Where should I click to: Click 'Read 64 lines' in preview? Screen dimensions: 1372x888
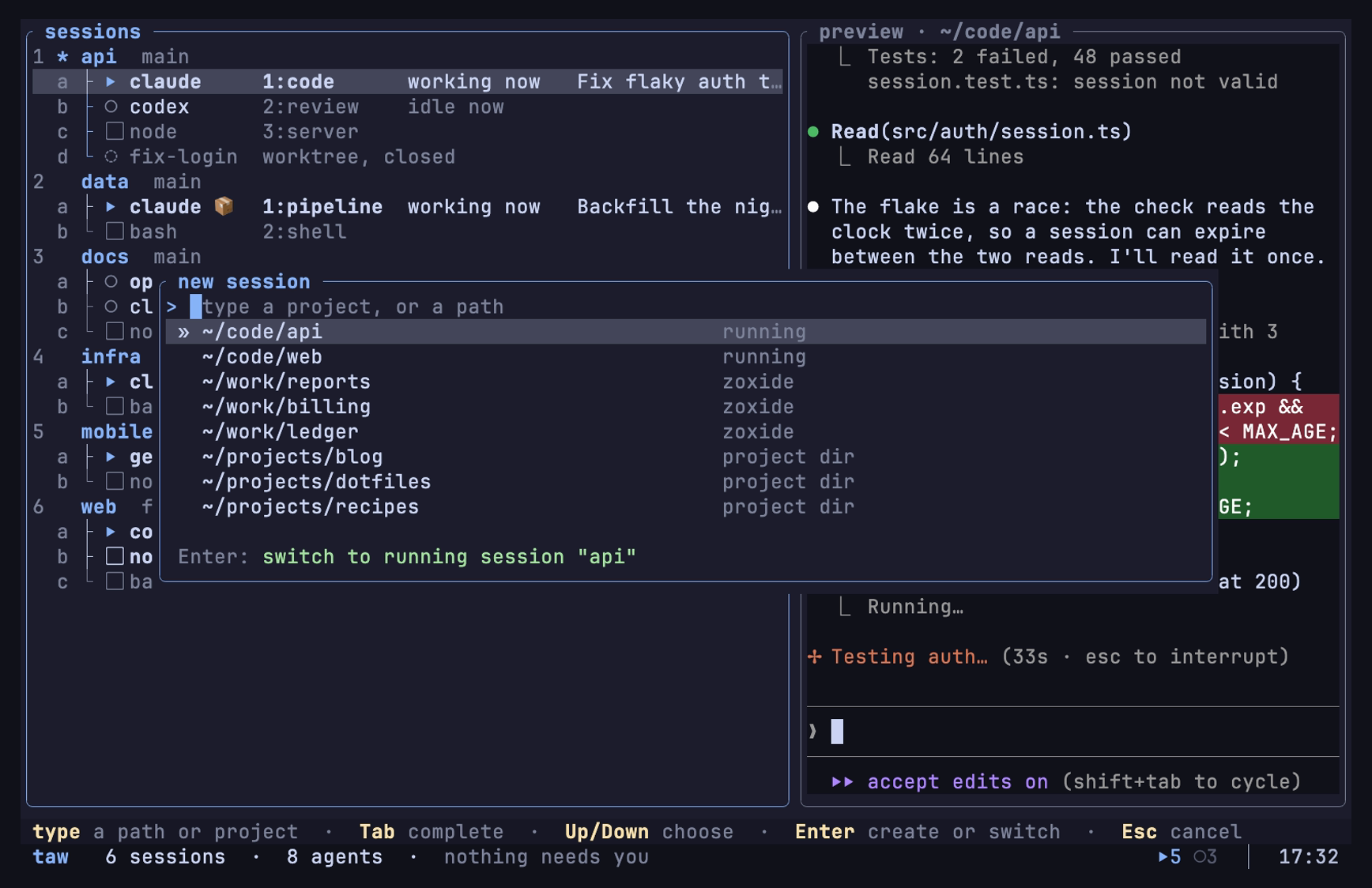click(945, 156)
